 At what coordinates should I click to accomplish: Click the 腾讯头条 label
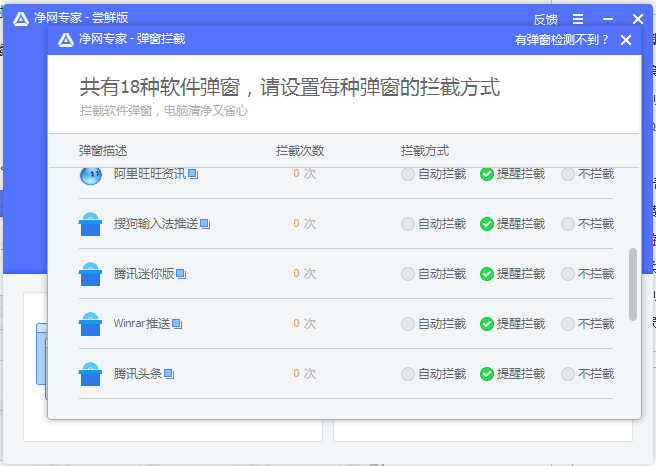[x=138, y=374]
